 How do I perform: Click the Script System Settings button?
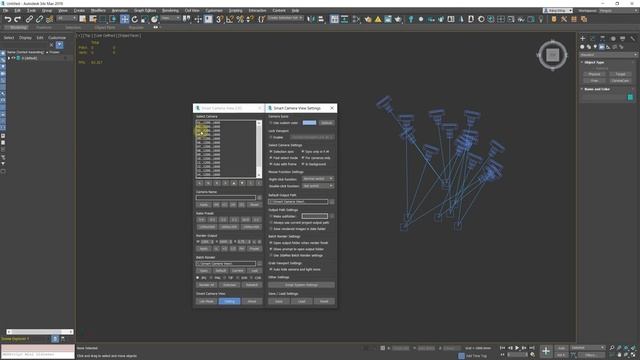click(x=301, y=285)
